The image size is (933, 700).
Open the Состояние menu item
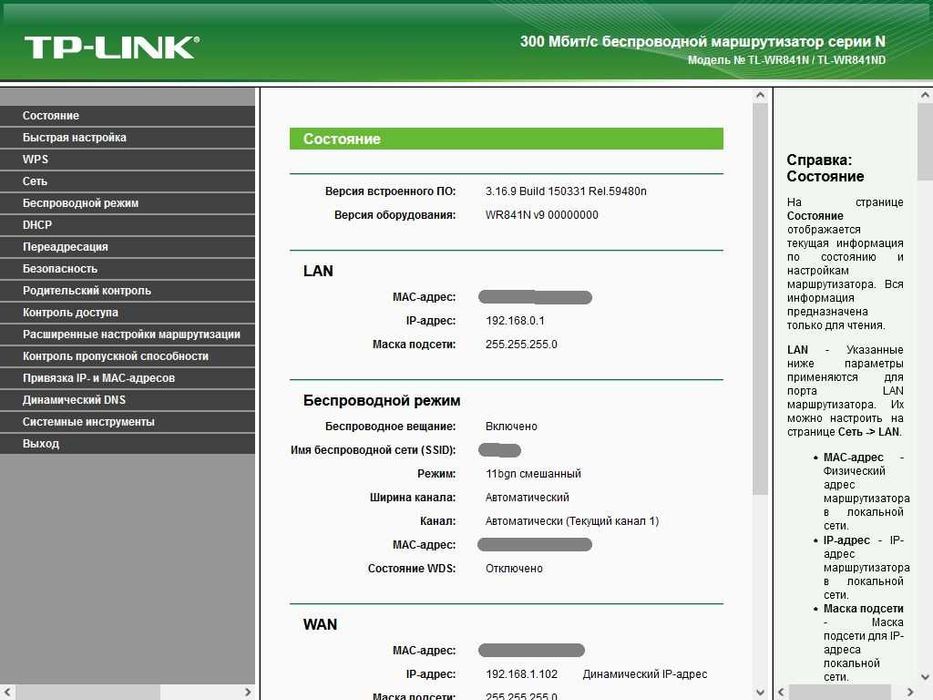(x=127, y=115)
